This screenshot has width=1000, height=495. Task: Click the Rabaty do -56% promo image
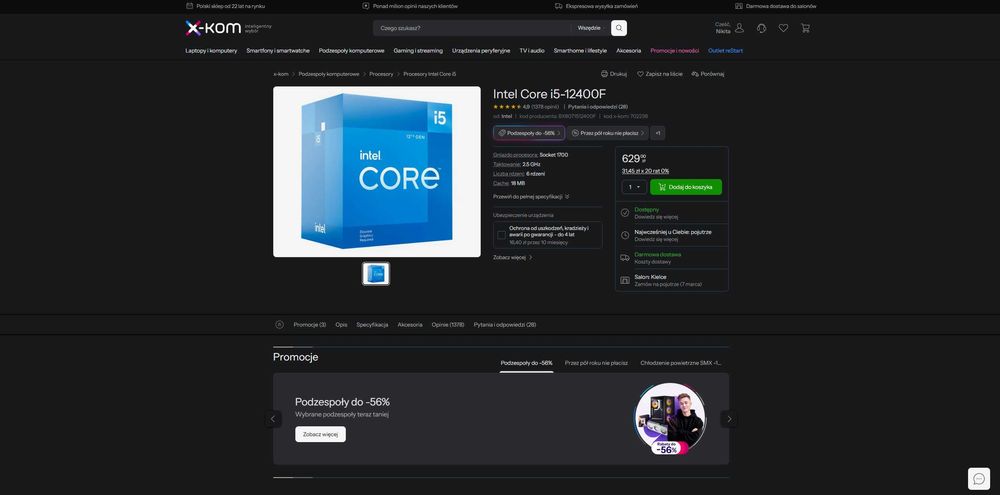click(x=670, y=419)
